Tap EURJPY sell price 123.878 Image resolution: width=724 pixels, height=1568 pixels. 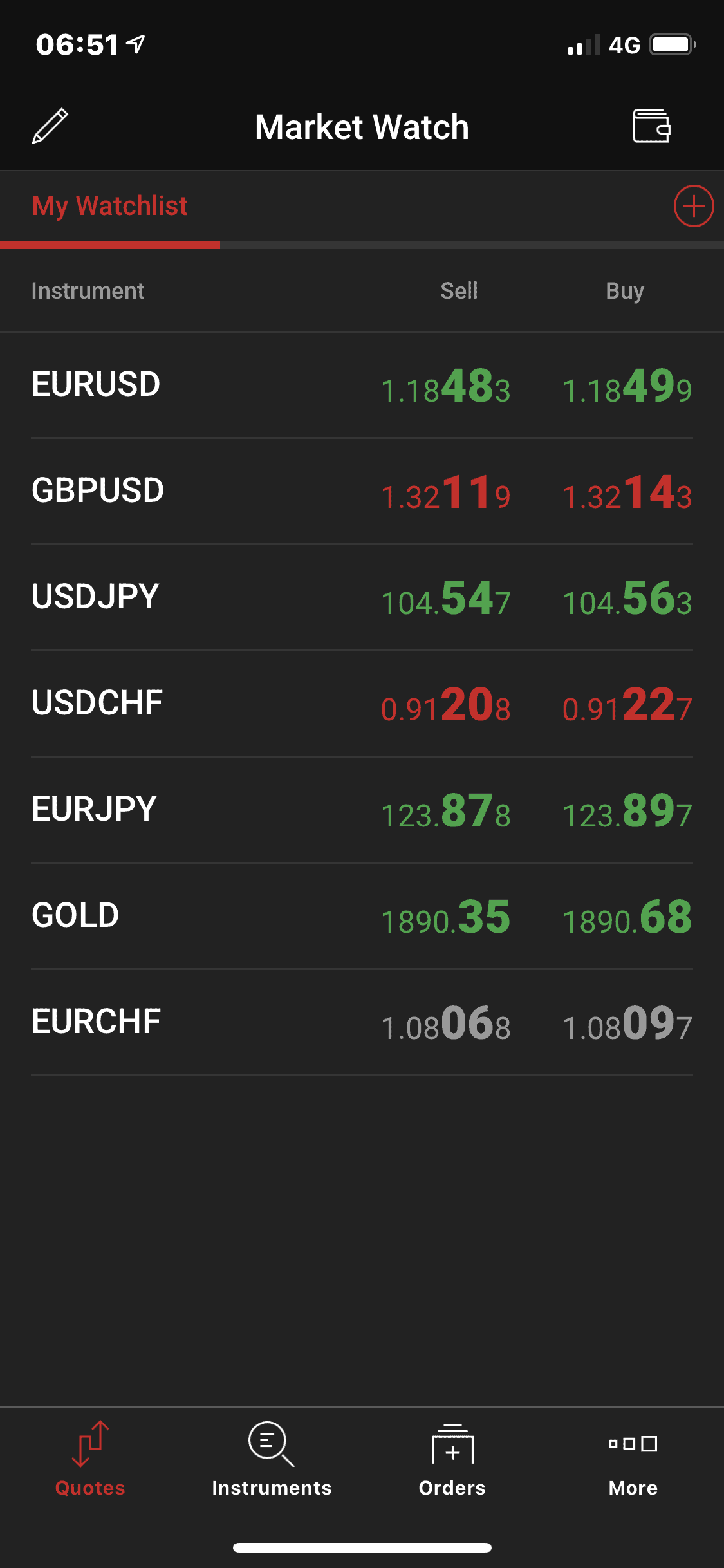[446, 812]
